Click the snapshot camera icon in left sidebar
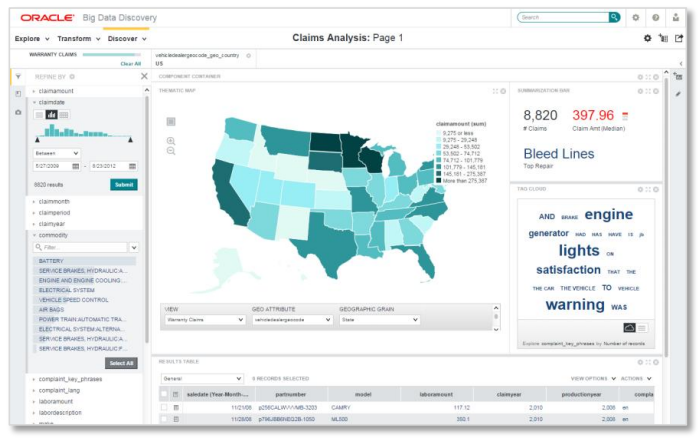The width and height of the screenshot is (698, 438). pyautogui.click(x=18, y=112)
